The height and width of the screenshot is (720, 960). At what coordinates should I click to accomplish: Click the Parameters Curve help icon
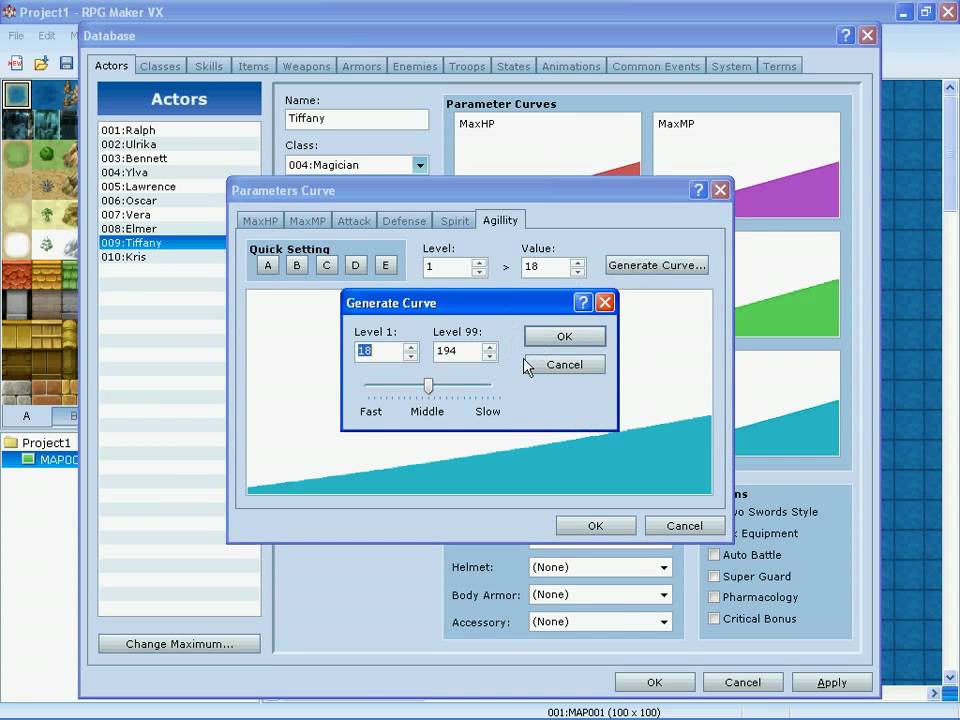pyautogui.click(x=699, y=190)
